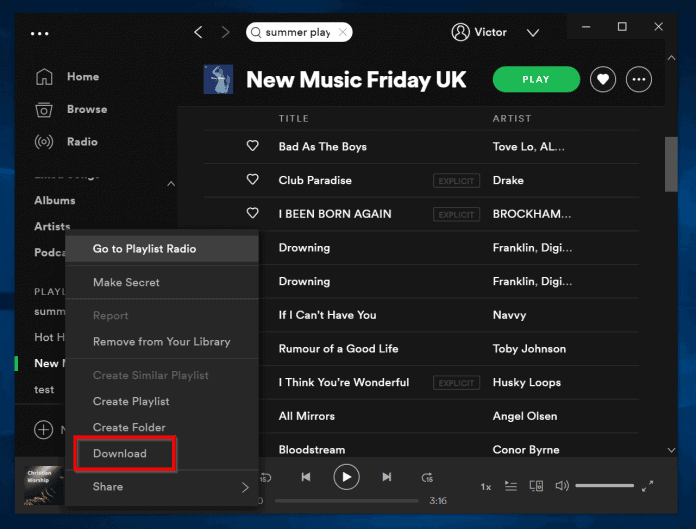This screenshot has width=696, height=529.
Task: Open Albums in the library sidebar
Action: 55,200
